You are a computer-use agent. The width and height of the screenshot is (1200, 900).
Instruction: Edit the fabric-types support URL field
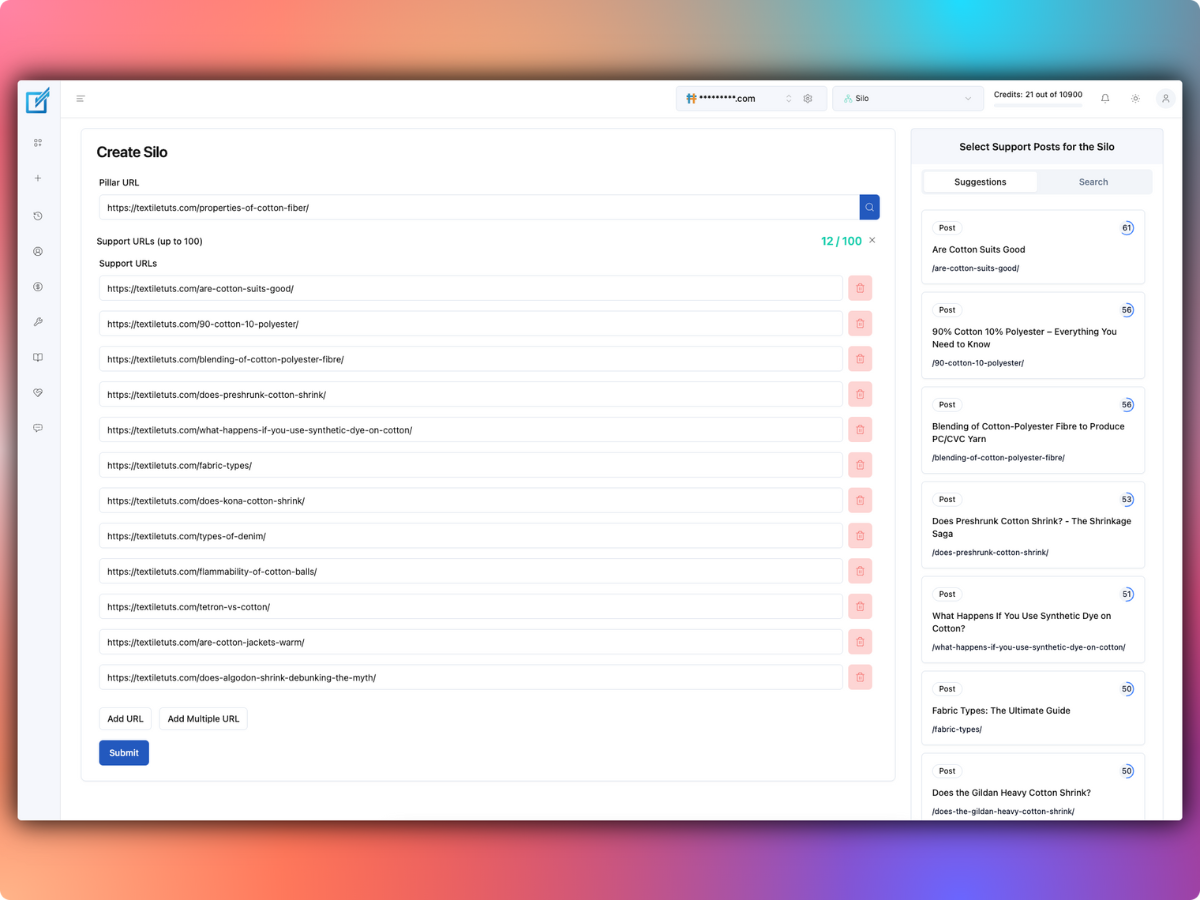(471, 465)
